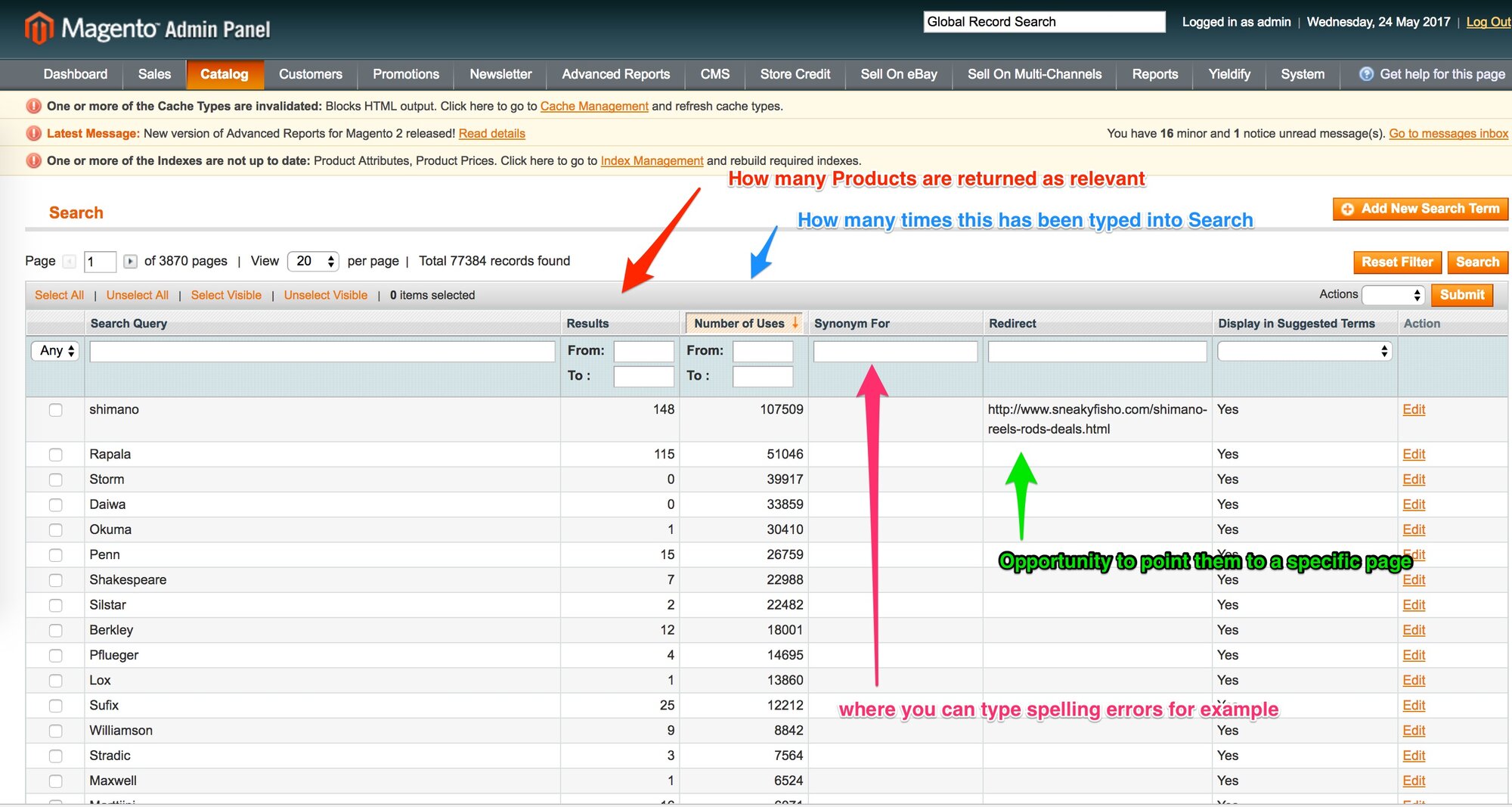Open the Actions dropdown
The width and height of the screenshot is (1512, 807).
pyautogui.click(x=1393, y=295)
